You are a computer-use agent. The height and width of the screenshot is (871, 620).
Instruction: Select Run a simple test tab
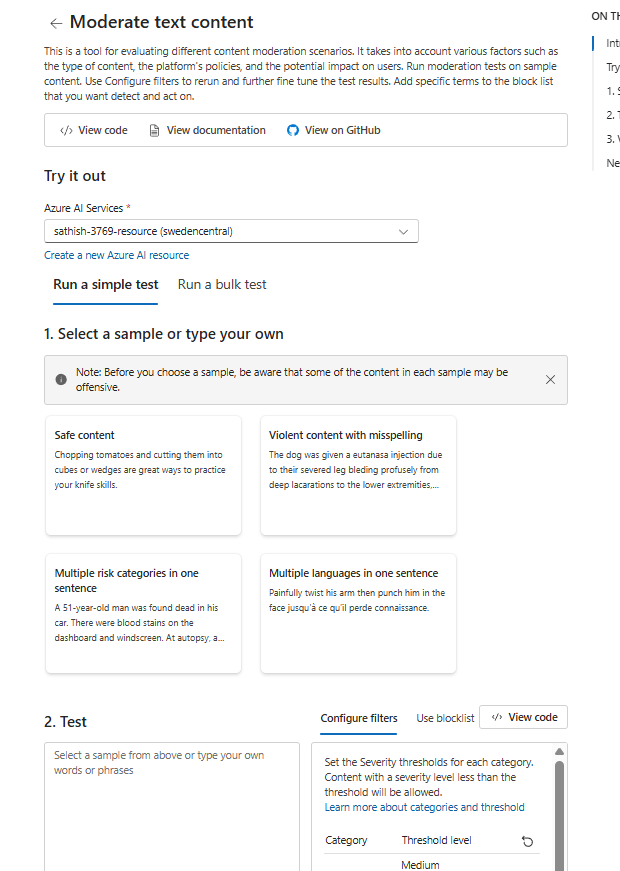tap(106, 284)
